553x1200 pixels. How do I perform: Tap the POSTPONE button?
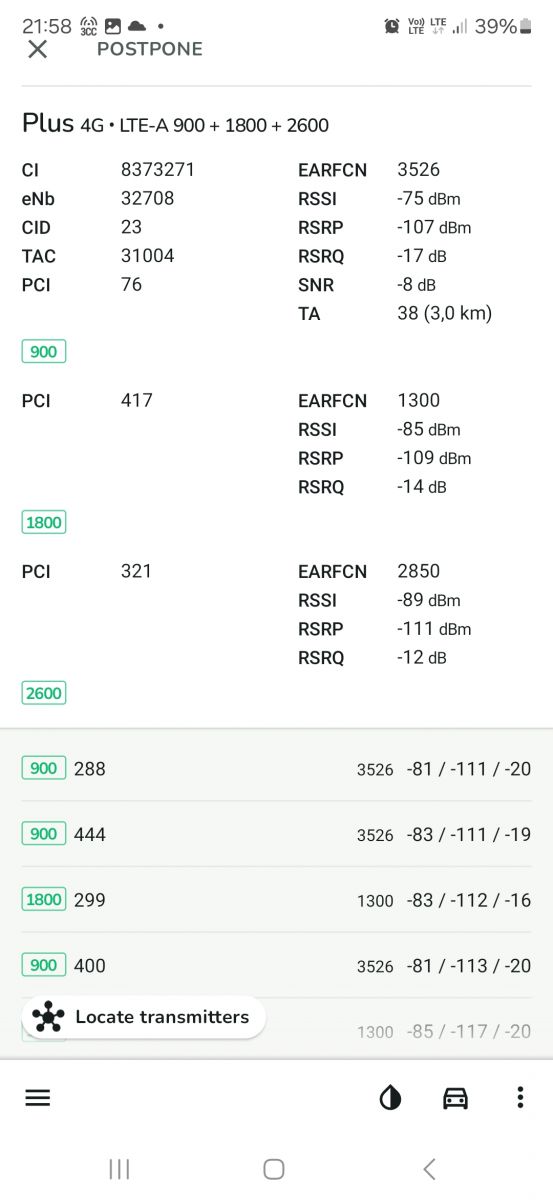tap(149, 49)
